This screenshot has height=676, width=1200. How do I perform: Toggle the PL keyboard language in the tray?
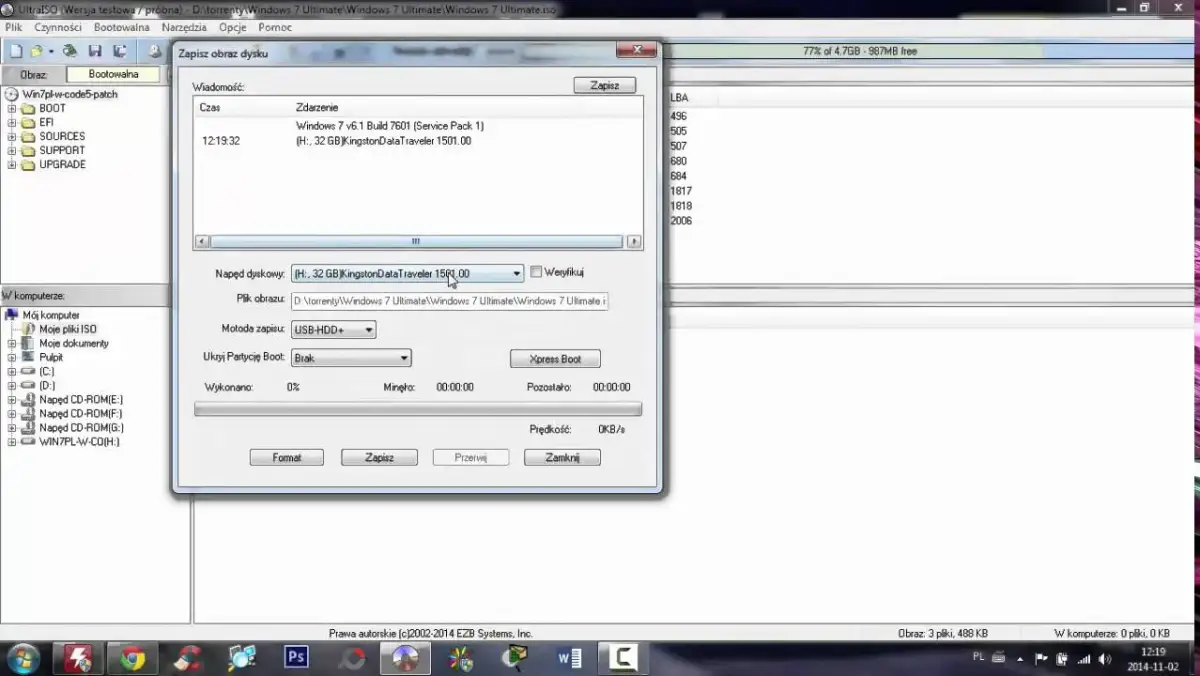tap(980, 658)
